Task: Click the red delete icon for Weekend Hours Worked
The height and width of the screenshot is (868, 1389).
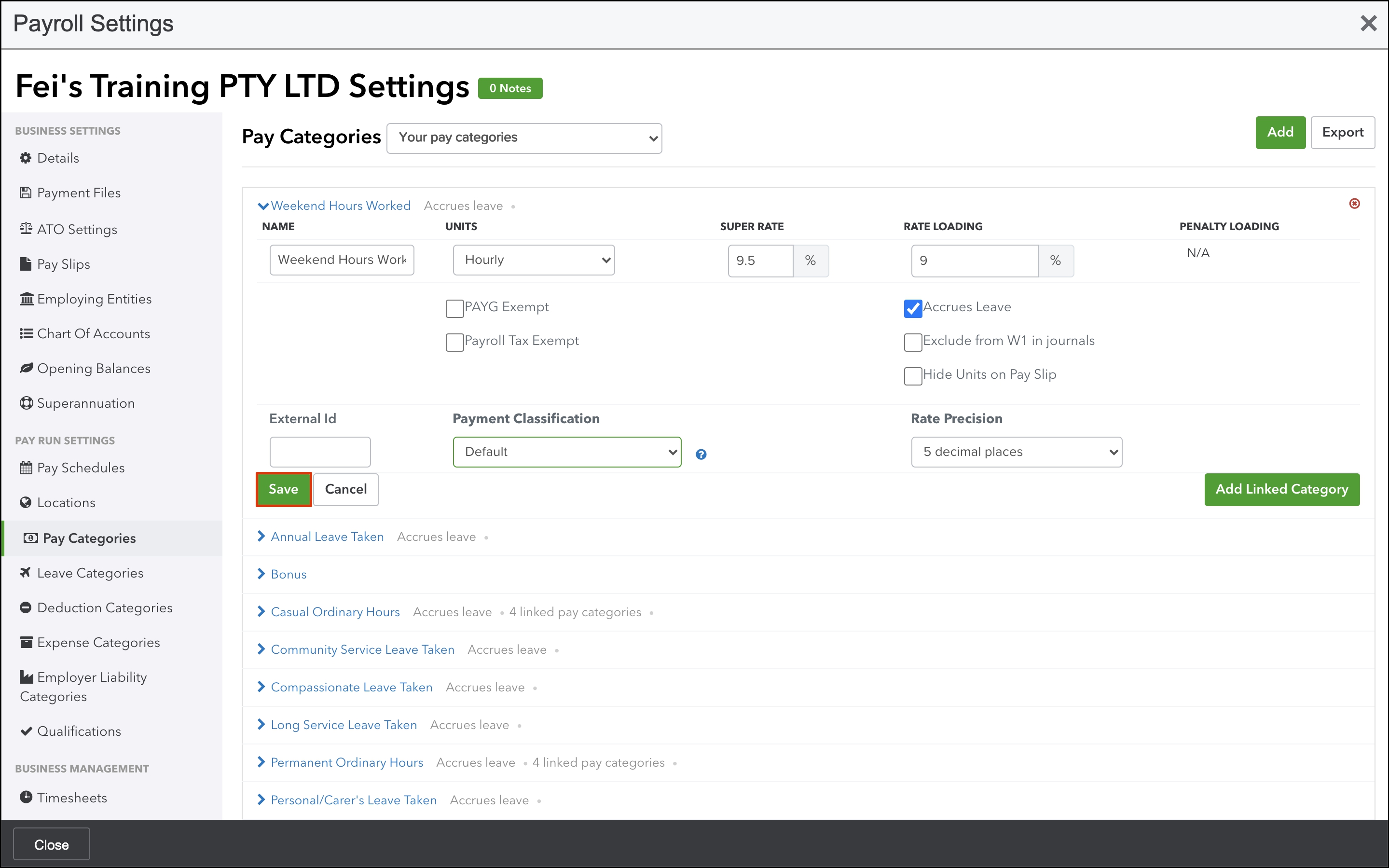Action: point(1354,204)
